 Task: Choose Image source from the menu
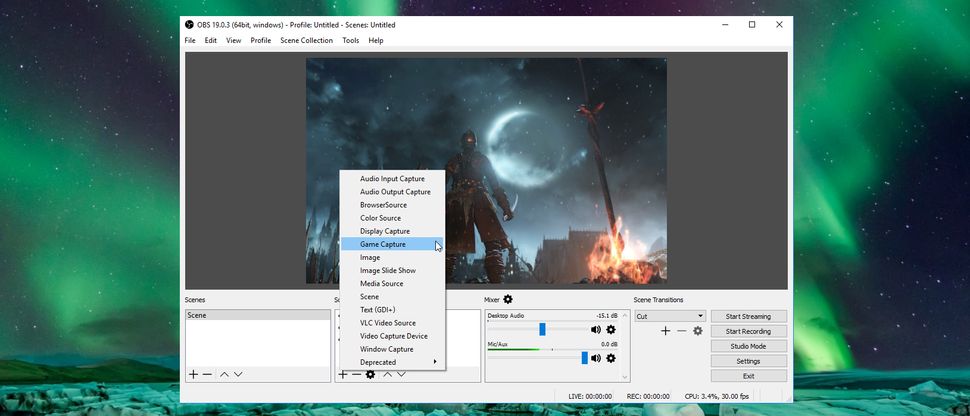point(393,258)
